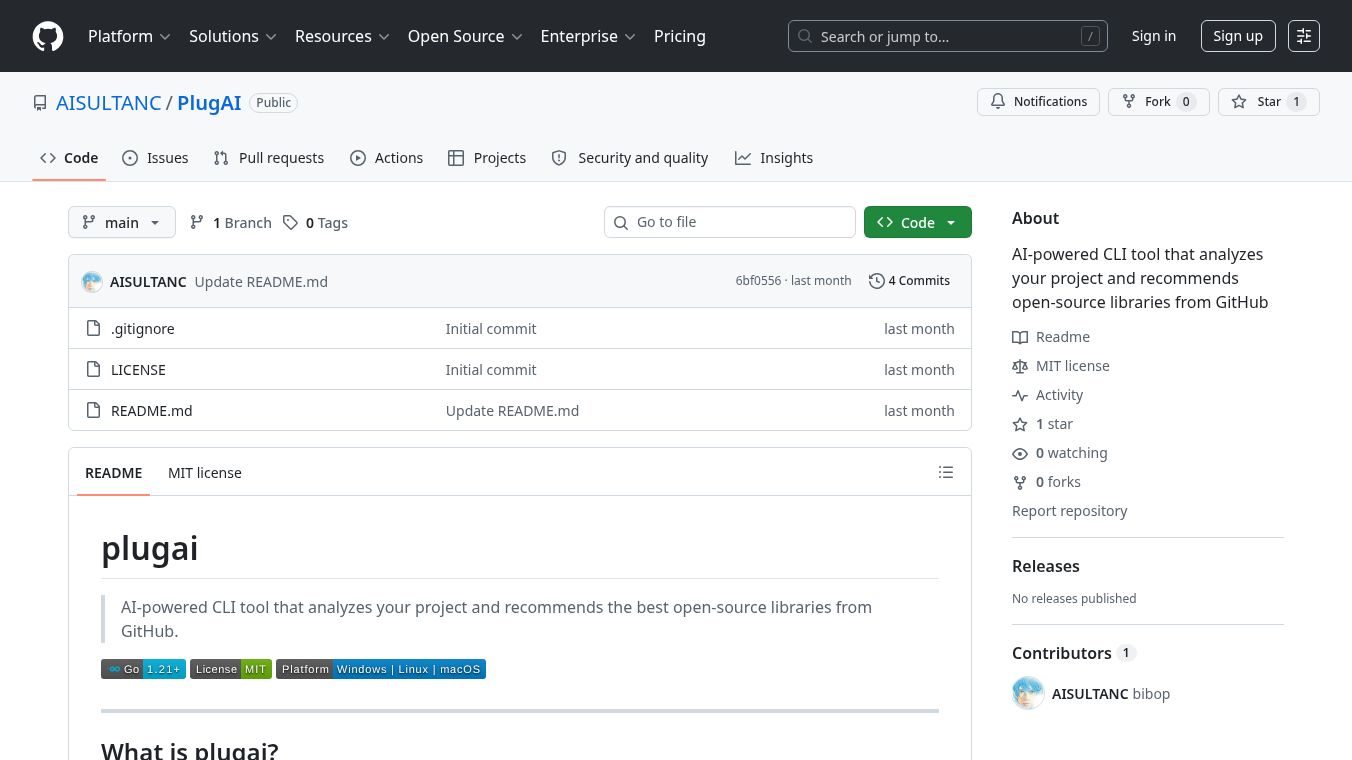The height and width of the screenshot is (760, 1352).
Task: Switch to Security and quality tab
Action: [x=630, y=158]
